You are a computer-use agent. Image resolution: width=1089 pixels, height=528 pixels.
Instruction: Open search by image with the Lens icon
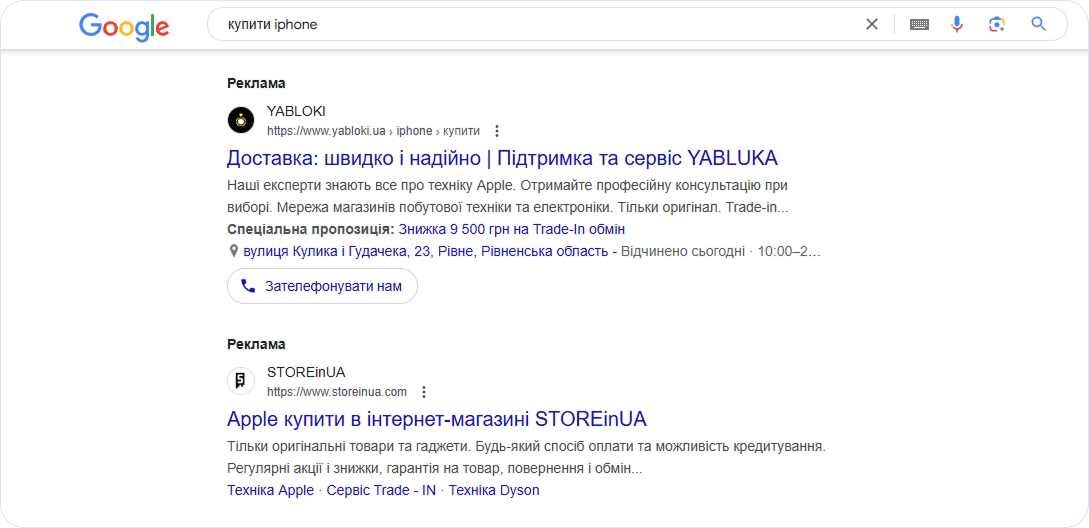[x=997, y=24]
